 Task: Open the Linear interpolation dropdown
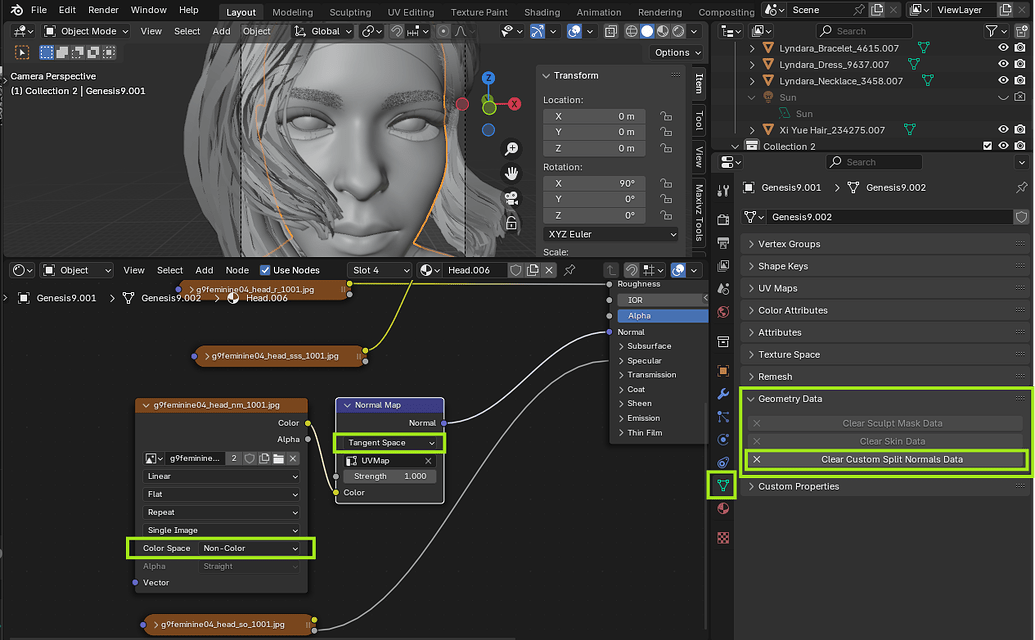(x=221, y=476)
